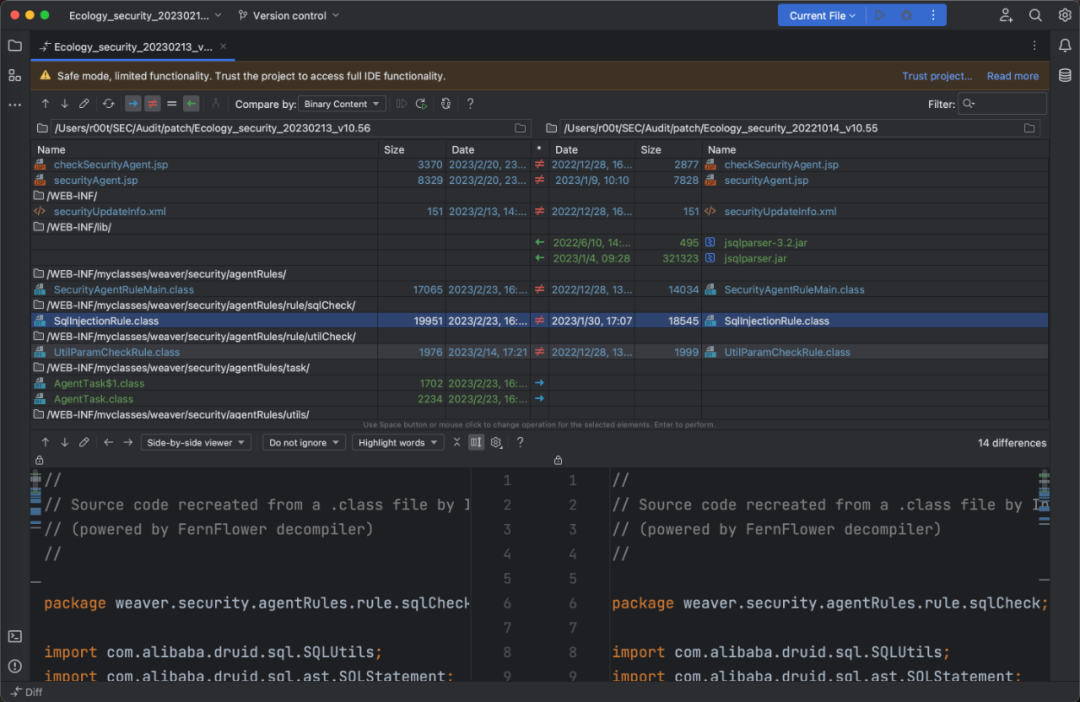This screenshot has height=702, width=1080.
Task: Expand the Side-by-side viewer dropdown
Action: tap(196, 442)
